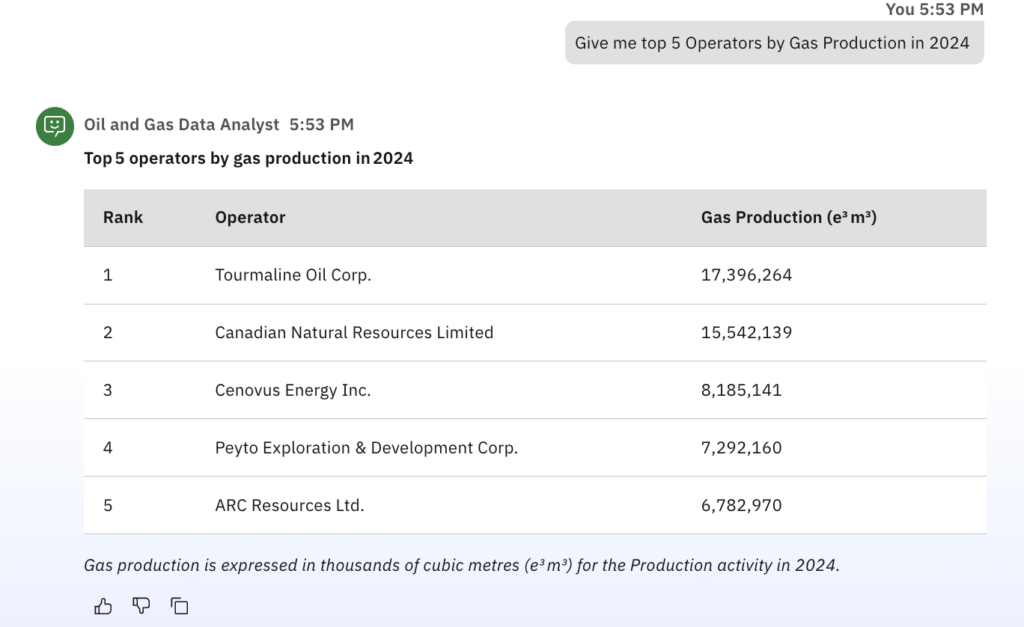Click the italic footnote about gas production units
The width and height of the screenshot is (1024, 627).
pyautogui.click(x=461, y=565)
